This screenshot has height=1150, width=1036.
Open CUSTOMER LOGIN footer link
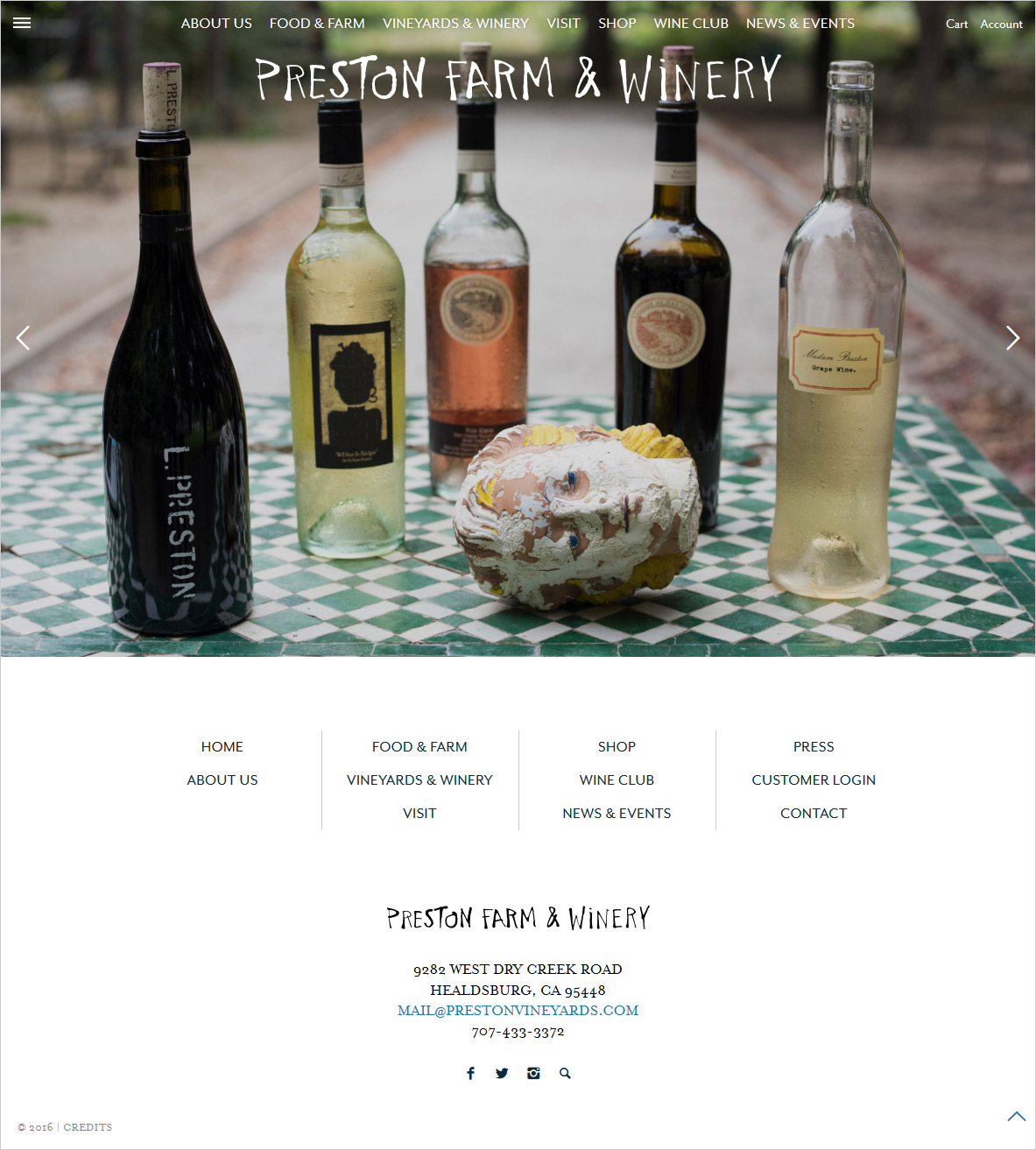[814, 780]
